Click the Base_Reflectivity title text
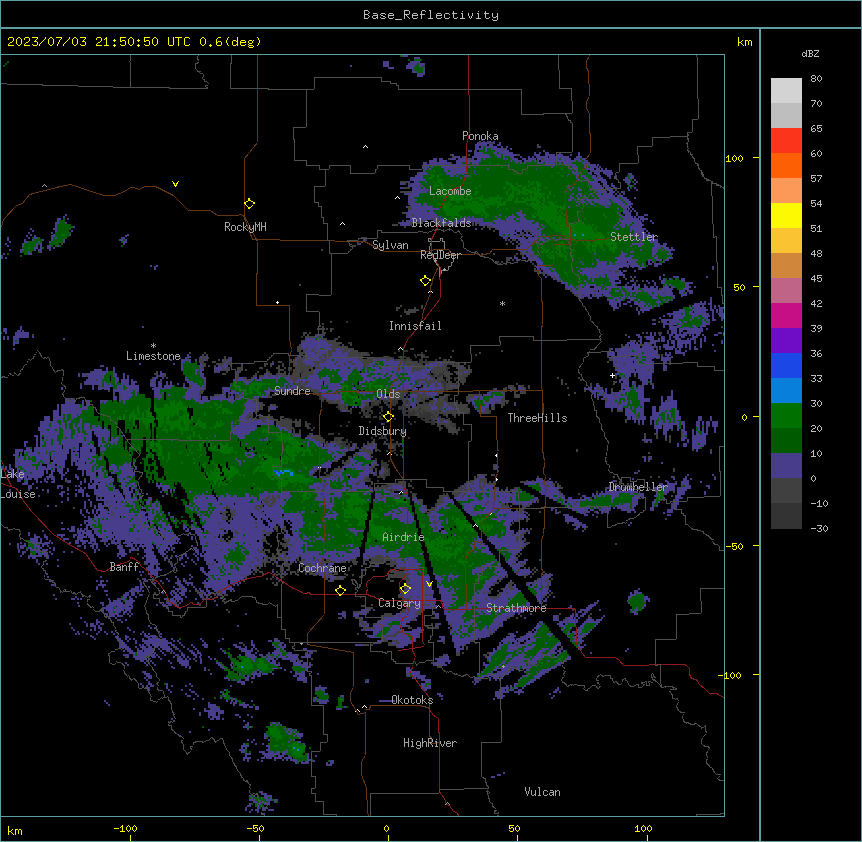Viewport: 862px width, 842px height. click(431, 15)
